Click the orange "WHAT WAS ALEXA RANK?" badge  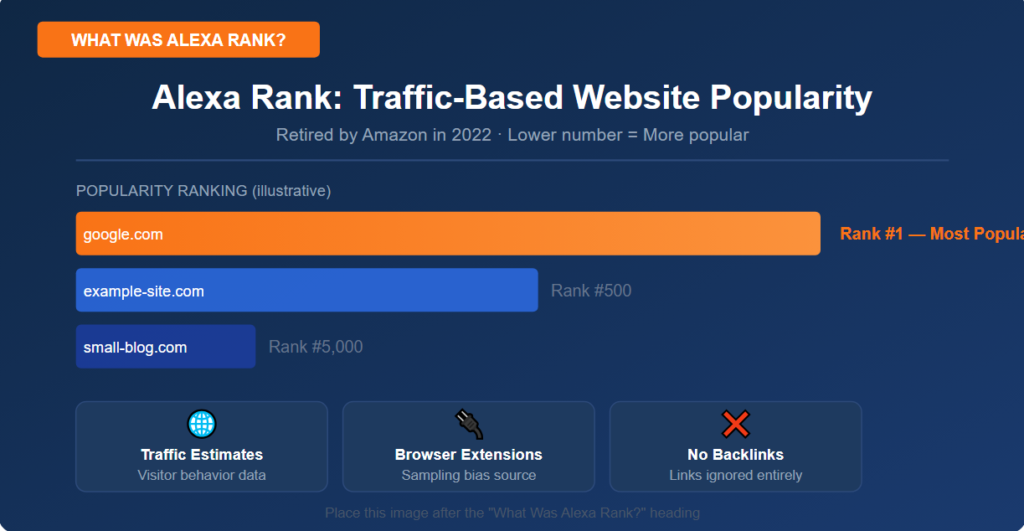178,40
